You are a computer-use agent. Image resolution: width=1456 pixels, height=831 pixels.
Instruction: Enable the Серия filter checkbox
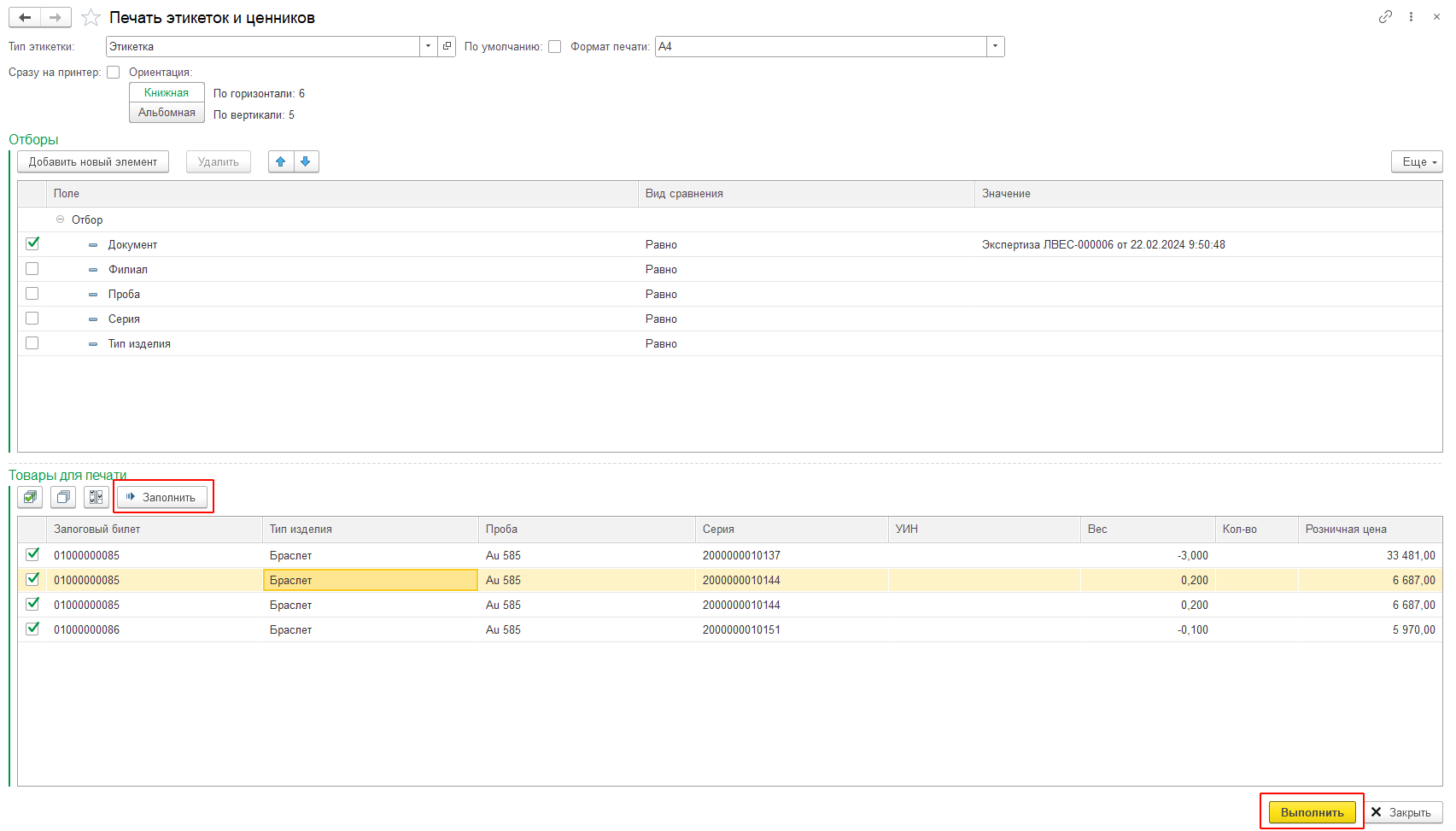pyautogui.click(x=32, y=319)
